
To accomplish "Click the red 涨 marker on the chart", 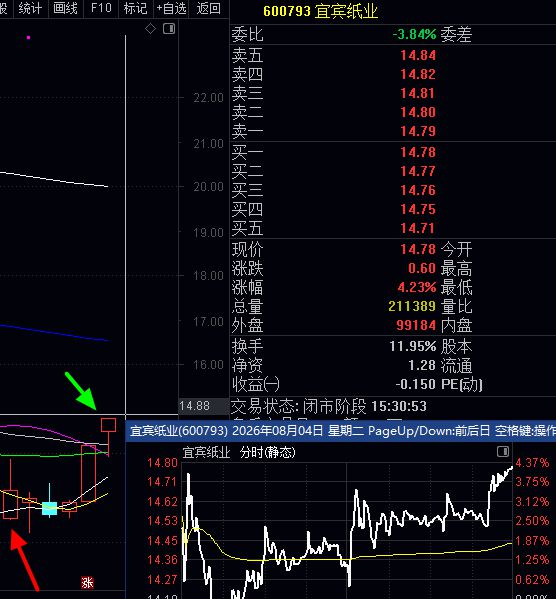I will pyautogui.click(x=87, y=582).
